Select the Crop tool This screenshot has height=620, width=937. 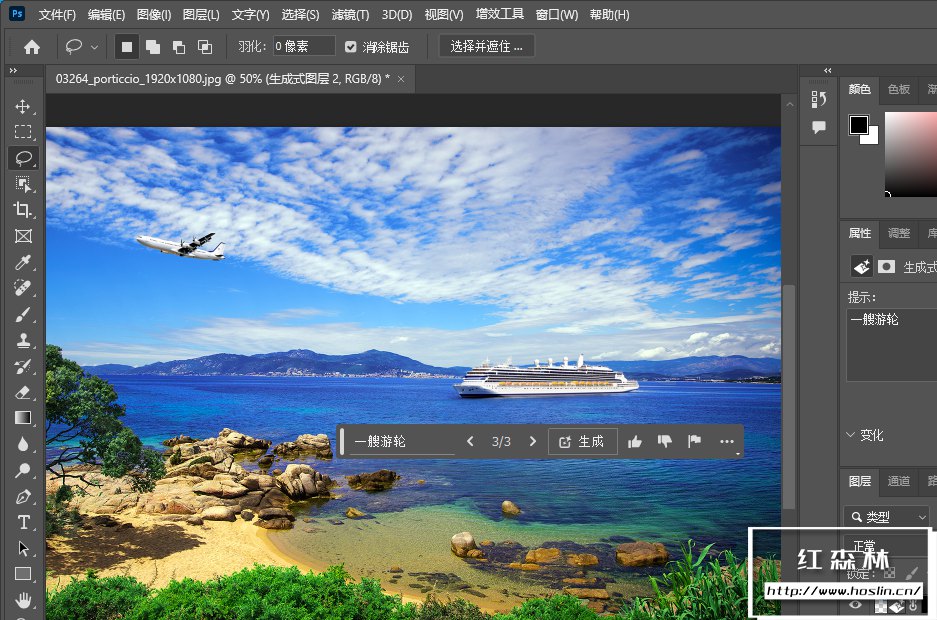23,210
